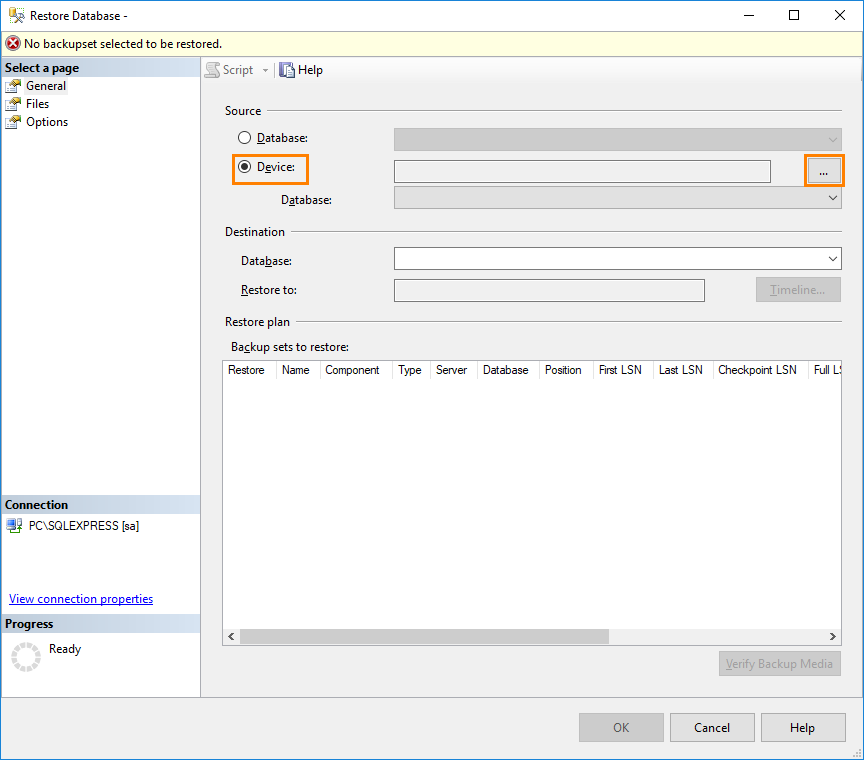Switch to the Files page
The height and width of the screenshot is (760, 864).
tap(36, 104)
